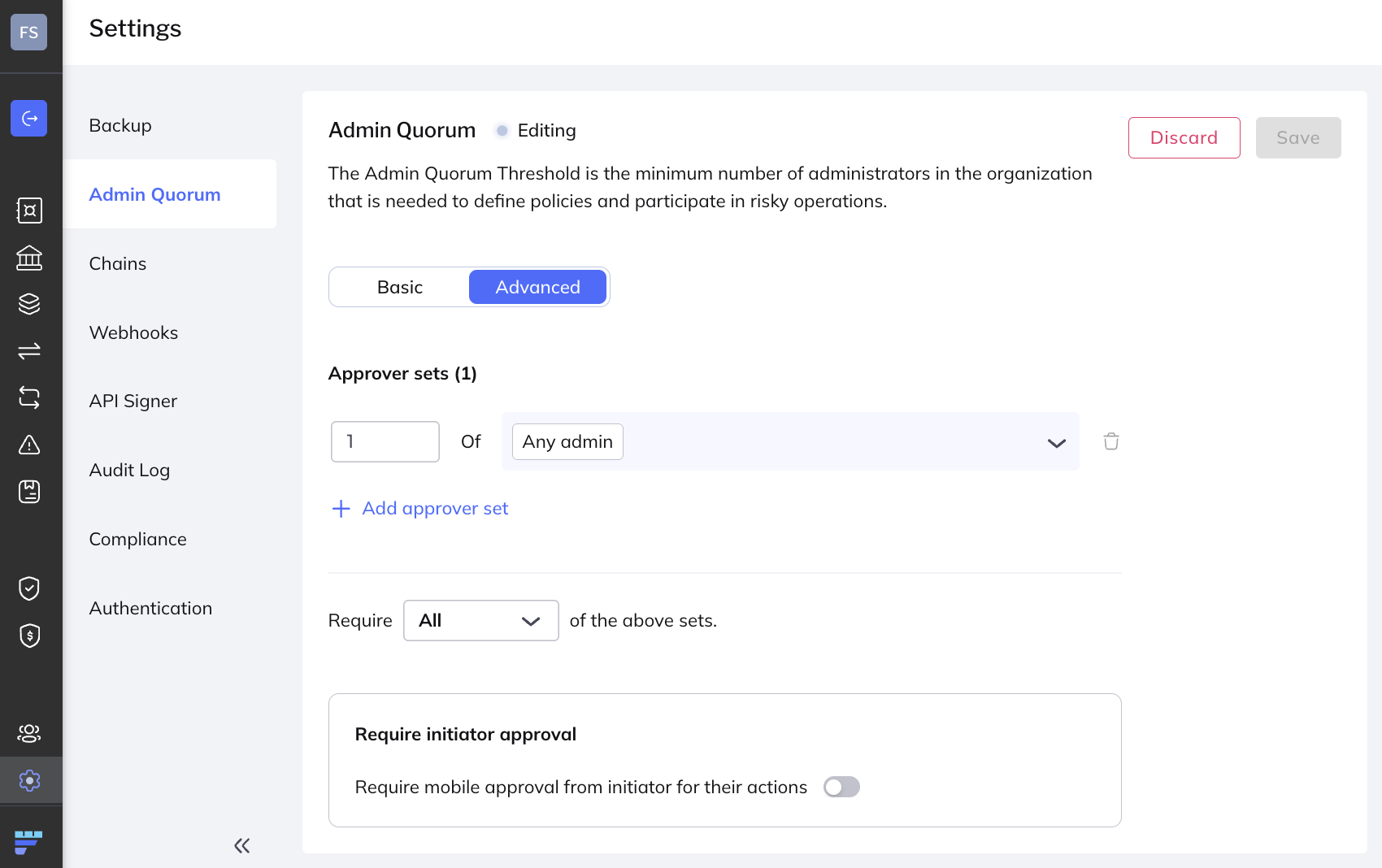Image resolution: width=1382 pixels, height=868 pixels.
Task: Open the Webhooks settings section
Action: click(133, 332)
